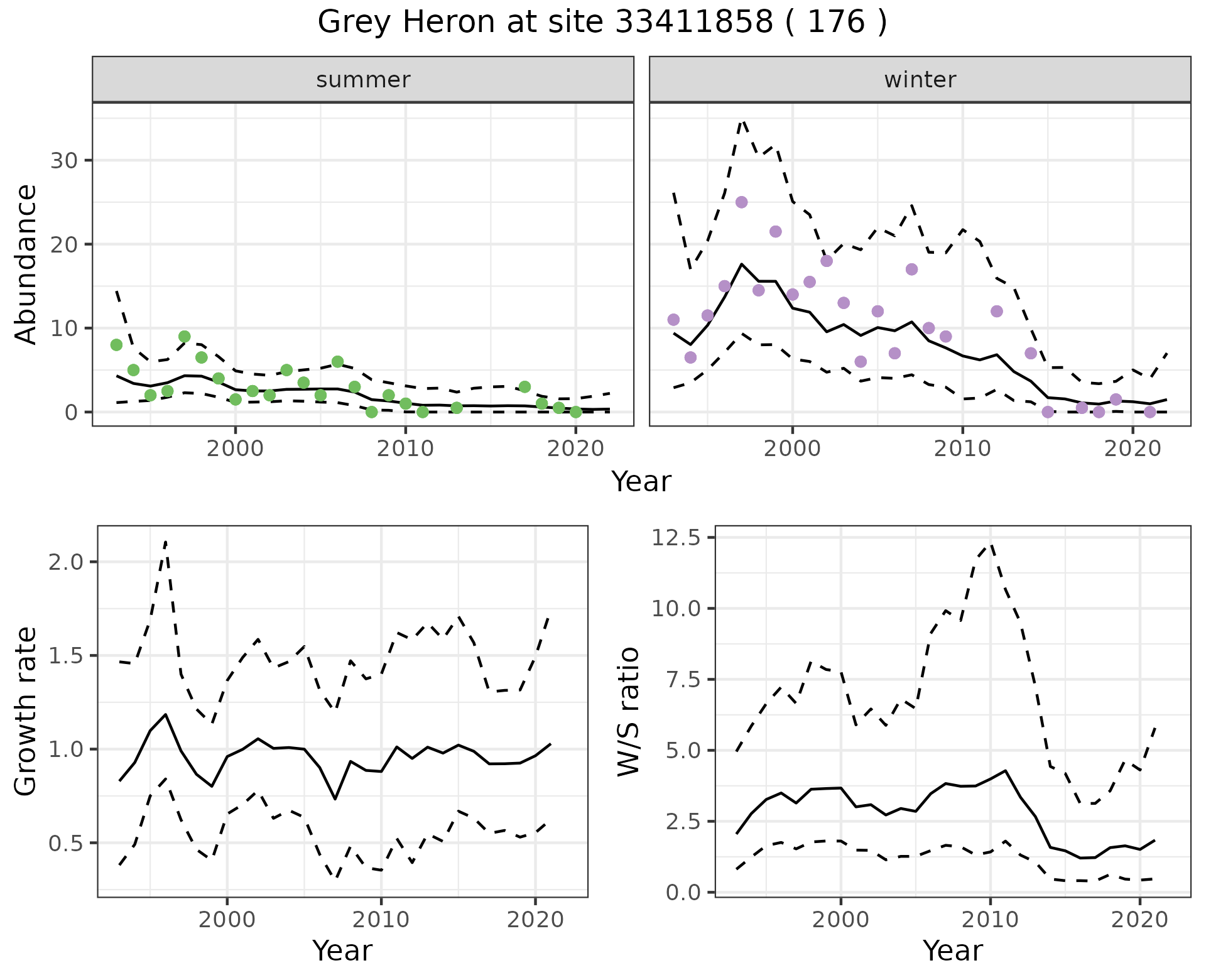Click the 30 tick on the abundance axis
The height and width of the screenshot is (980, 1206).
pyautogui.click(x=63, y=160)
